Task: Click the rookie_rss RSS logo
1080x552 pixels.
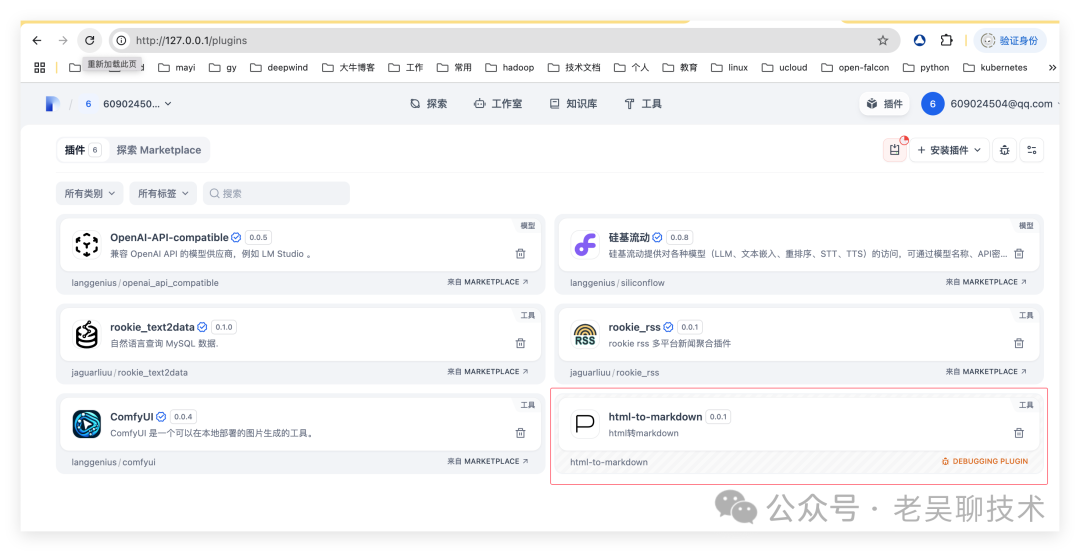Action: click(585, 334)
